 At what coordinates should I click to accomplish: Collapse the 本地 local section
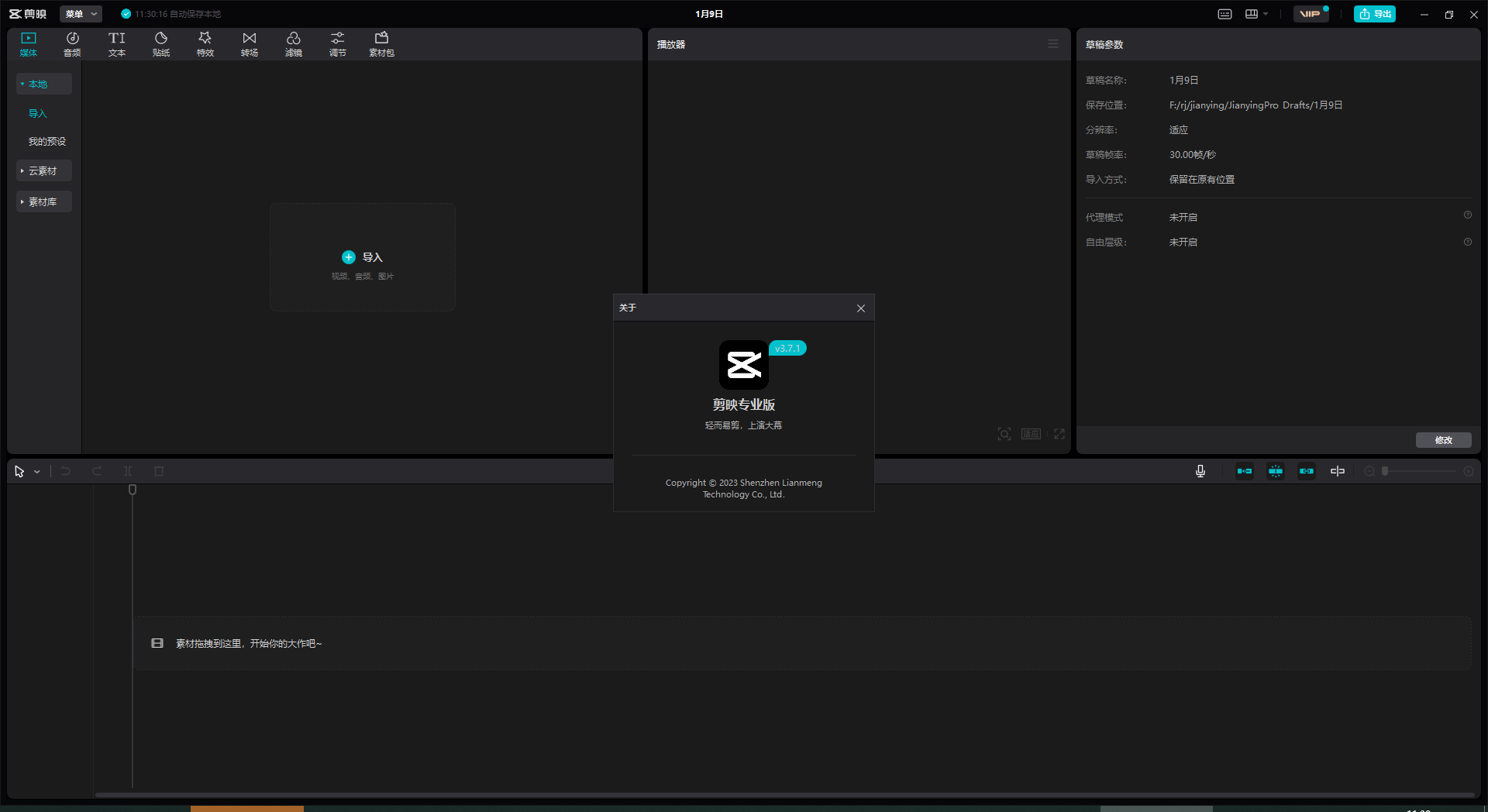[x=44, y=84]
